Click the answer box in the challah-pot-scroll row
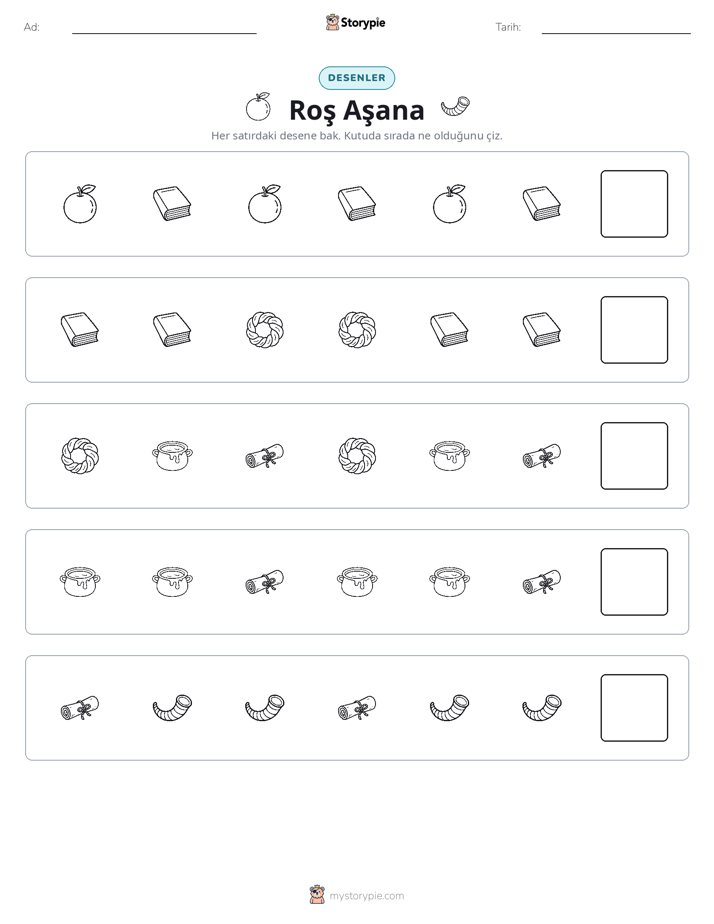Viewport: 714px width, 924px height. 634,456
